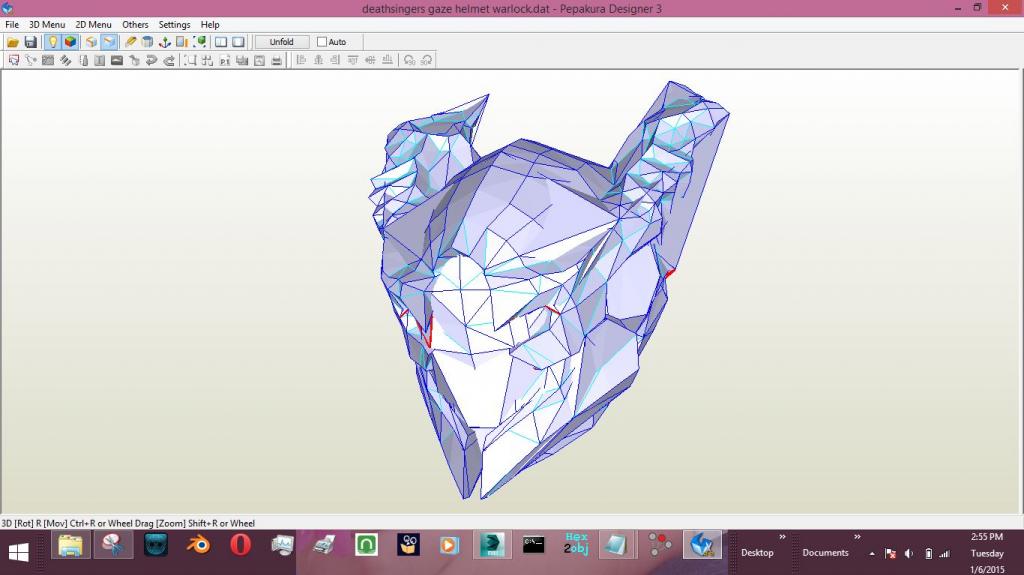This screenshot has width=1024, height=575.
Task: Launch Blender from the taskbar
Action: click(x=199, y=545)
